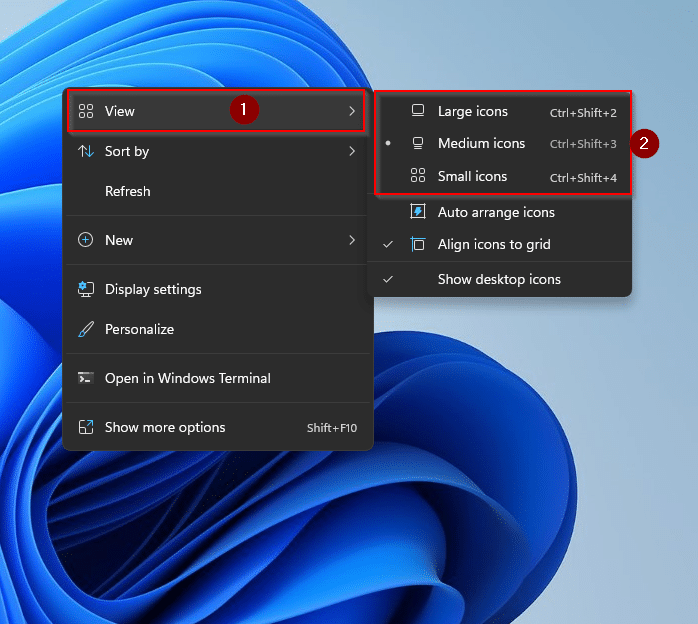
Task: Click the Display settings monitor icon
Action: 86,289
